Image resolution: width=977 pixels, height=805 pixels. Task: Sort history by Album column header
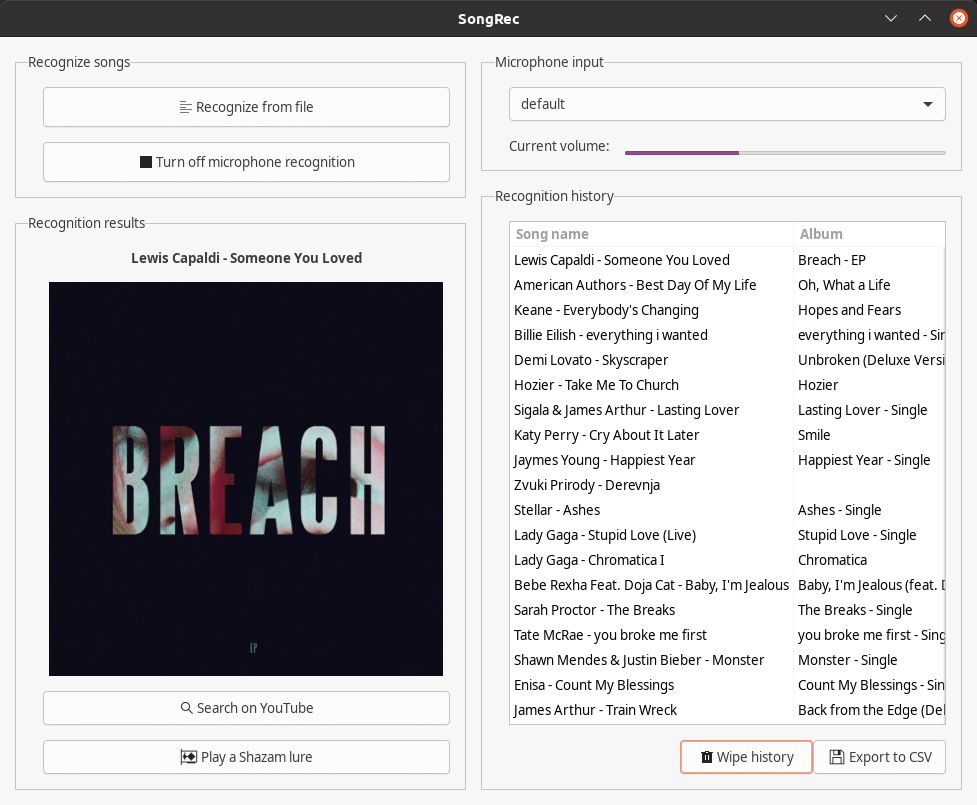coord(869,234)
